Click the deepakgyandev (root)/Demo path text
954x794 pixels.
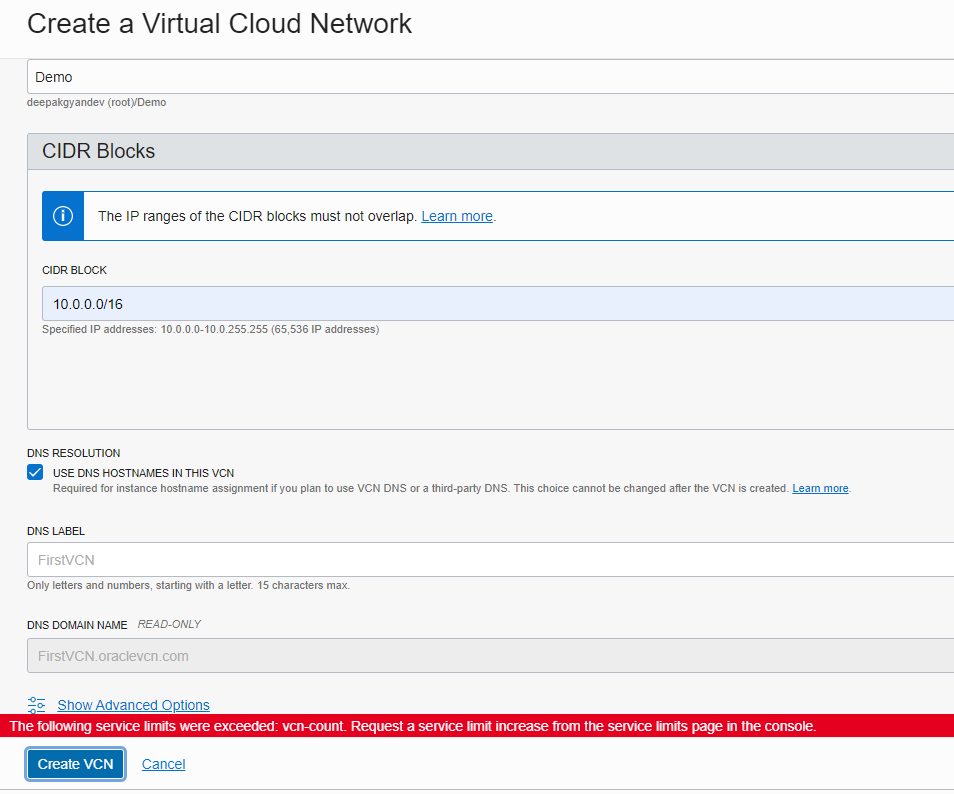point(96,102)
